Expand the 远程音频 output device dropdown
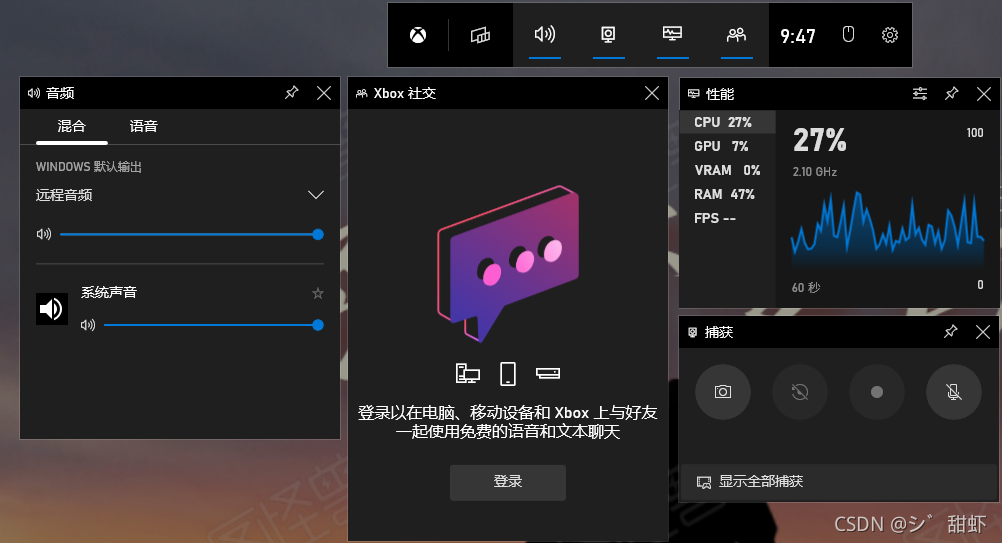1002x543 pixels. coord(316,195)
